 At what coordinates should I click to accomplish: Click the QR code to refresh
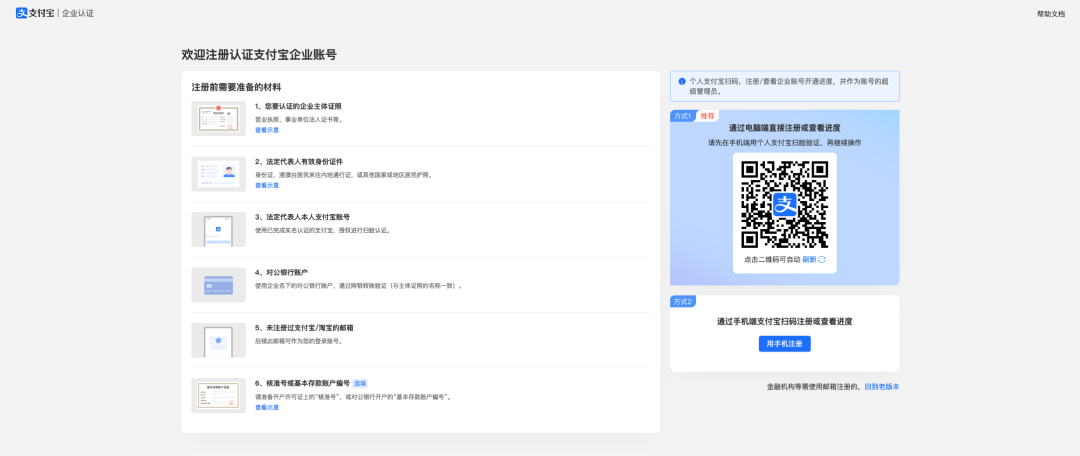click(x=785, y=204)
